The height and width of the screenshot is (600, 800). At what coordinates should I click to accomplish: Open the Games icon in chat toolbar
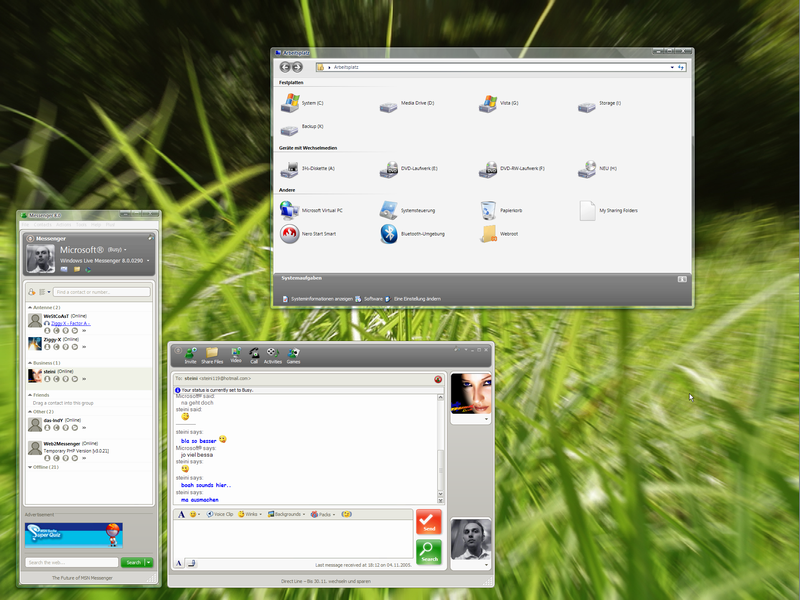(x=293, y=354)
